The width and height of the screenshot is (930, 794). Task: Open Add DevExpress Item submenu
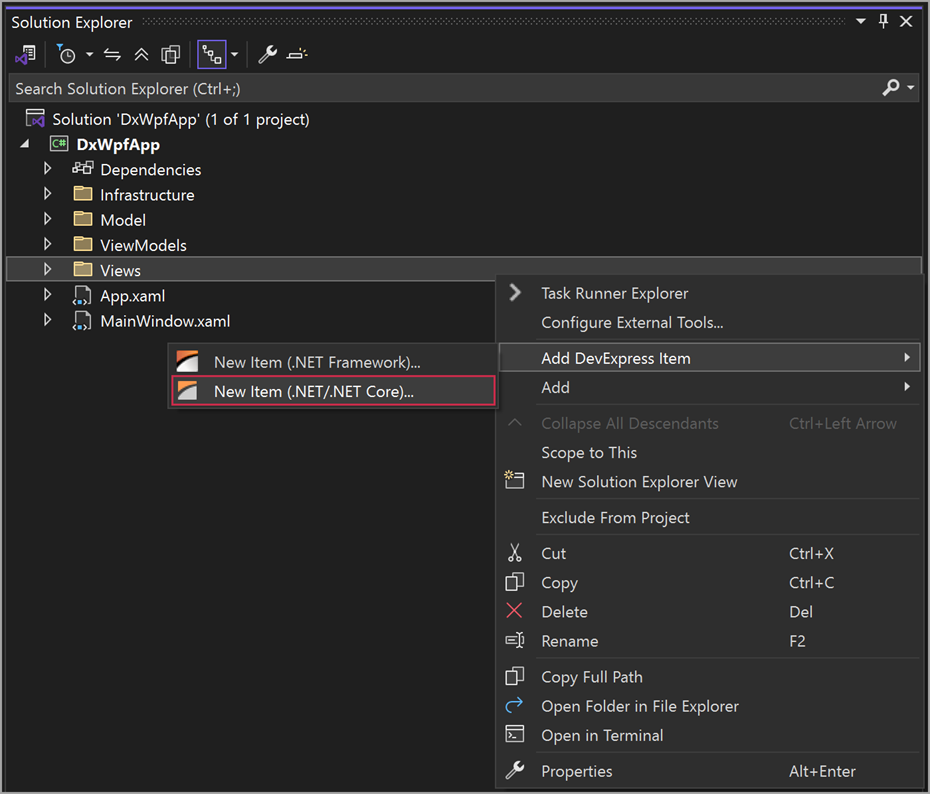709,358
